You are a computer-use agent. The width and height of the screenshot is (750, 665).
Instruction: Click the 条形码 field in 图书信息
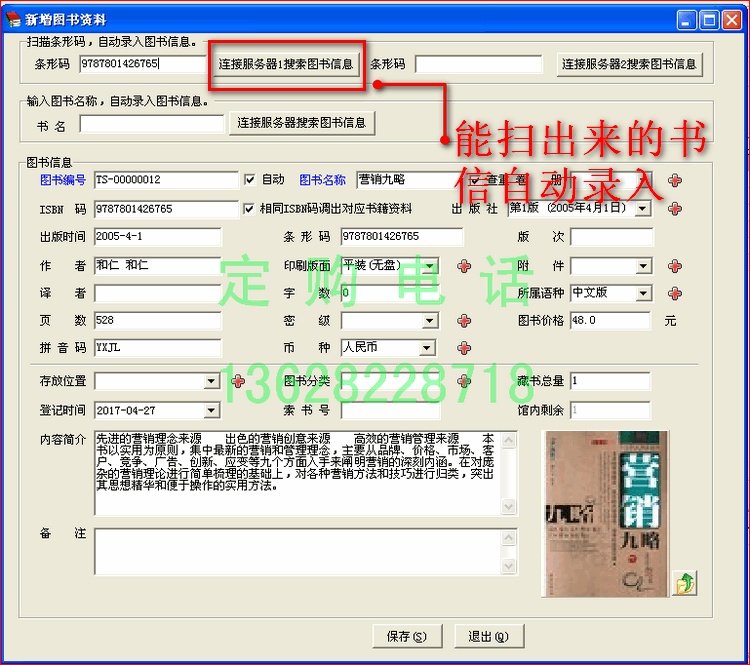[402, 237]
